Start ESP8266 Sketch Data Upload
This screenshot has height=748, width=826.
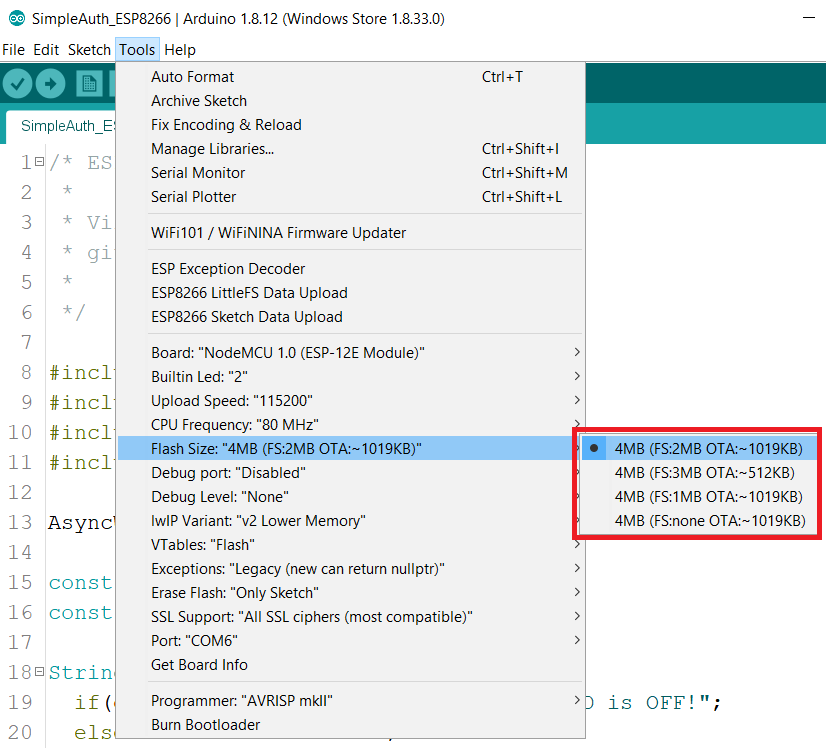click(x=350, y=317)
